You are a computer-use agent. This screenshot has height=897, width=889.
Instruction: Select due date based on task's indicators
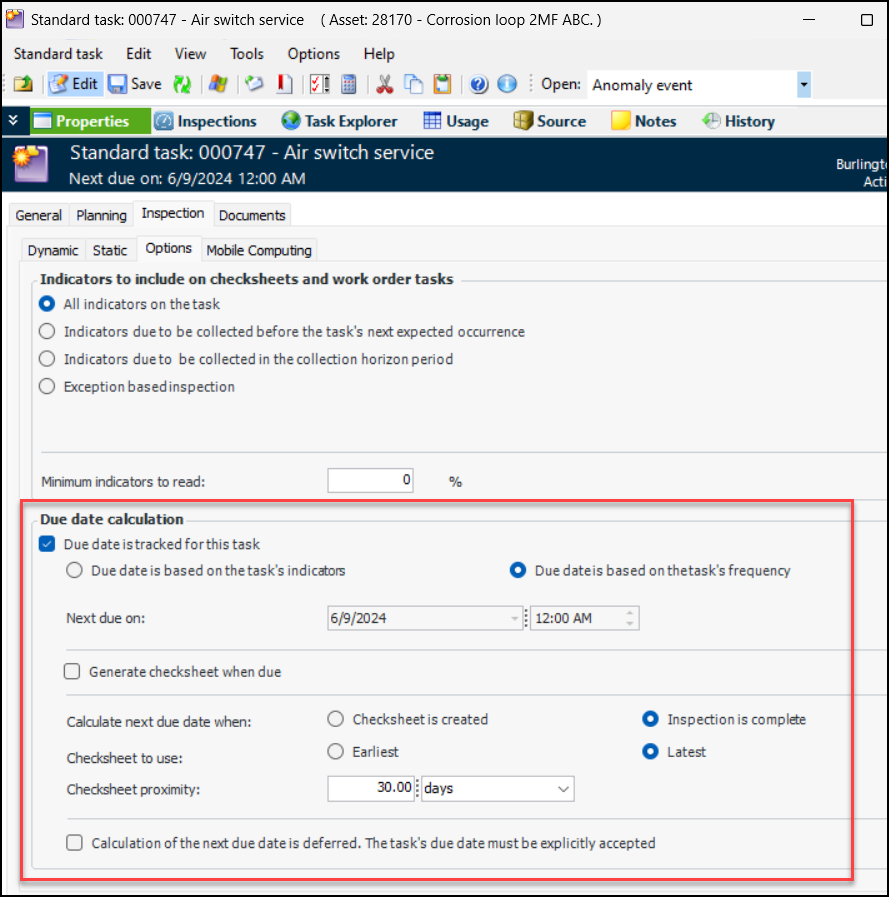74,570
